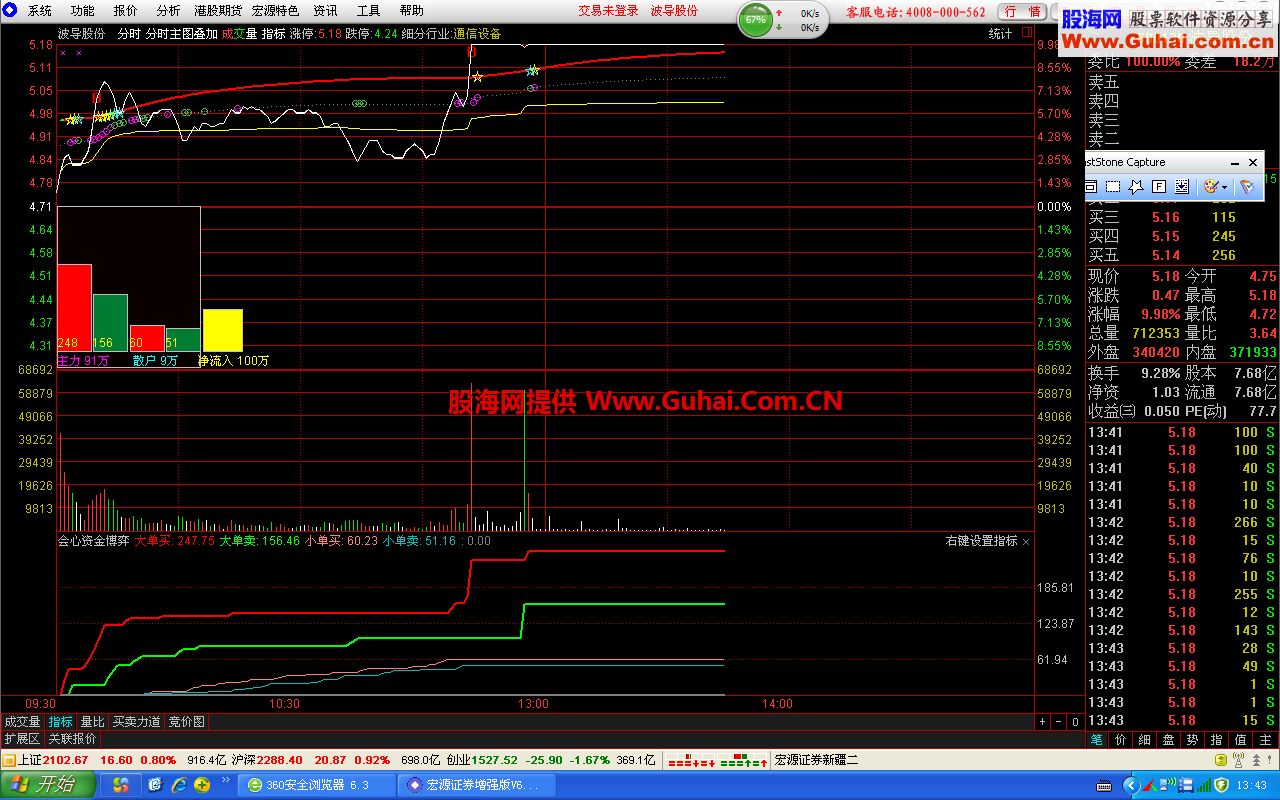Open the 关联报价 tab
This screenshot has width=1280, height=800.
point(73,739)
